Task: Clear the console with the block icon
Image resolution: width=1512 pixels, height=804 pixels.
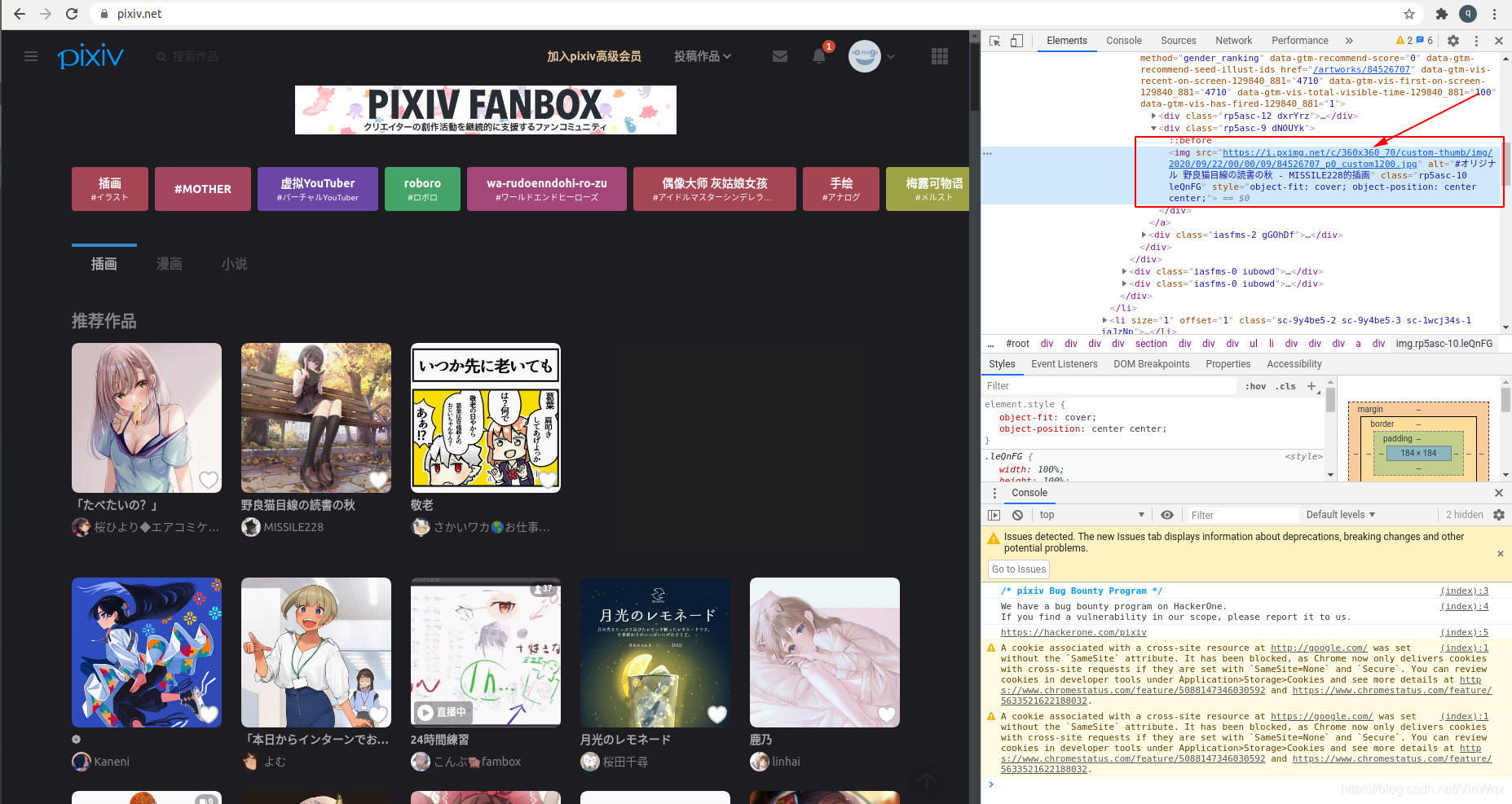Action: pos(1017,515)
